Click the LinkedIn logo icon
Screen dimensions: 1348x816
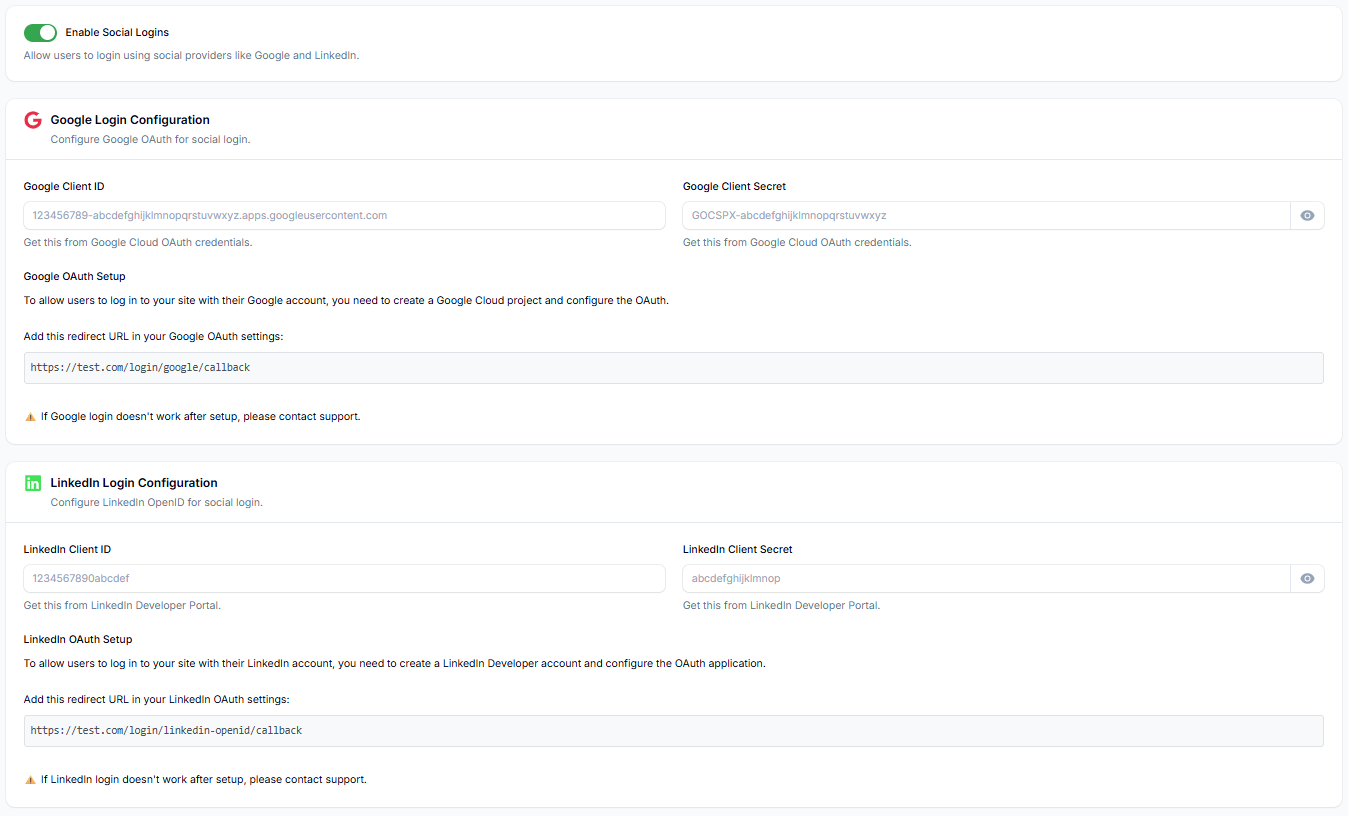pyautogui.click(x=32, y=482)
